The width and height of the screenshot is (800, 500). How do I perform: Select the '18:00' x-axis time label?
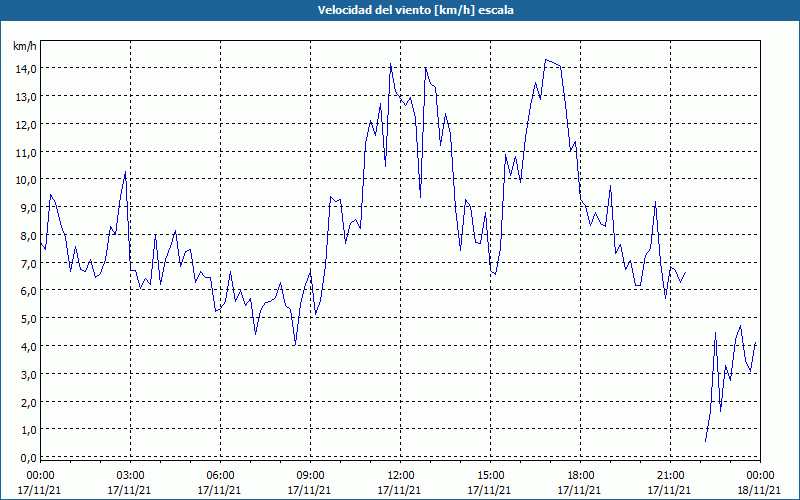point(581,476)
